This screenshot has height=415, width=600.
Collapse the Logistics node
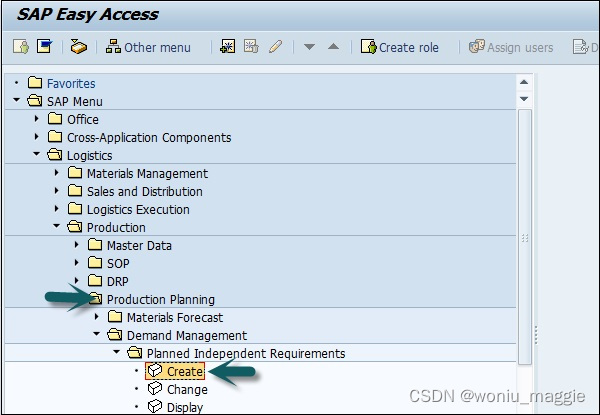pyautogui.click(x=36, y=154)
